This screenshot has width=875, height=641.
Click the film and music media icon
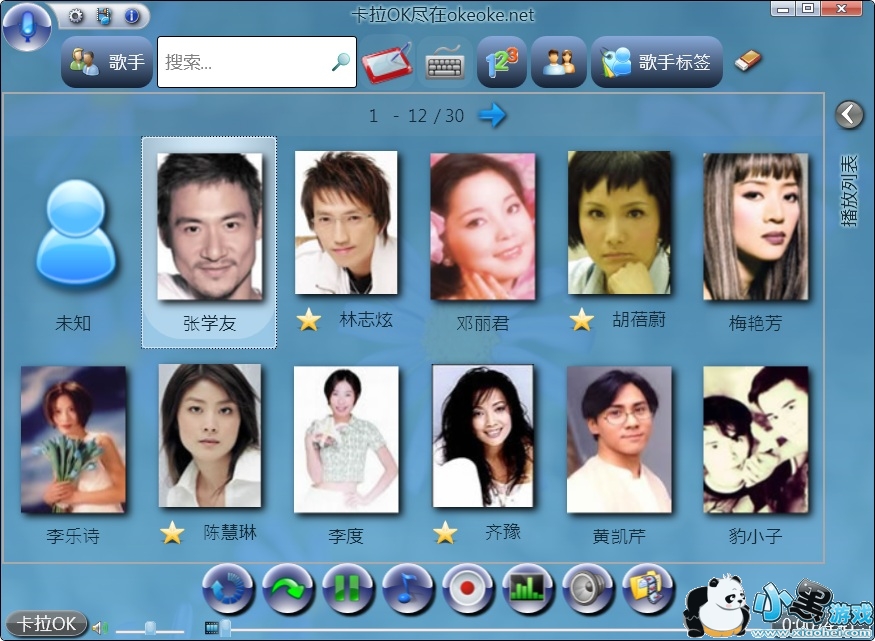point(104,16)
